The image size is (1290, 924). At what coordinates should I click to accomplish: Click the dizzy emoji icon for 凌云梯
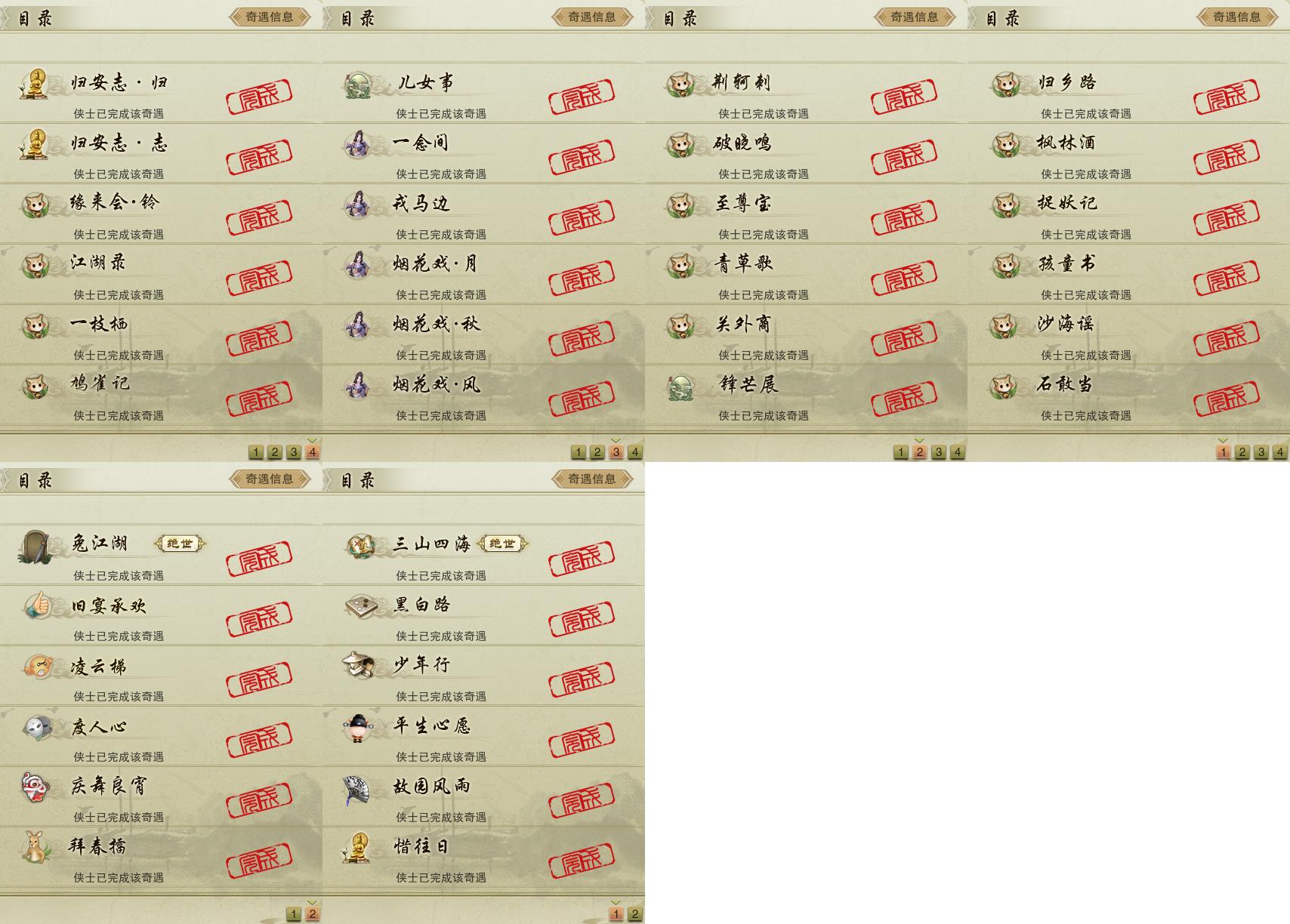(x=37, y=667)
